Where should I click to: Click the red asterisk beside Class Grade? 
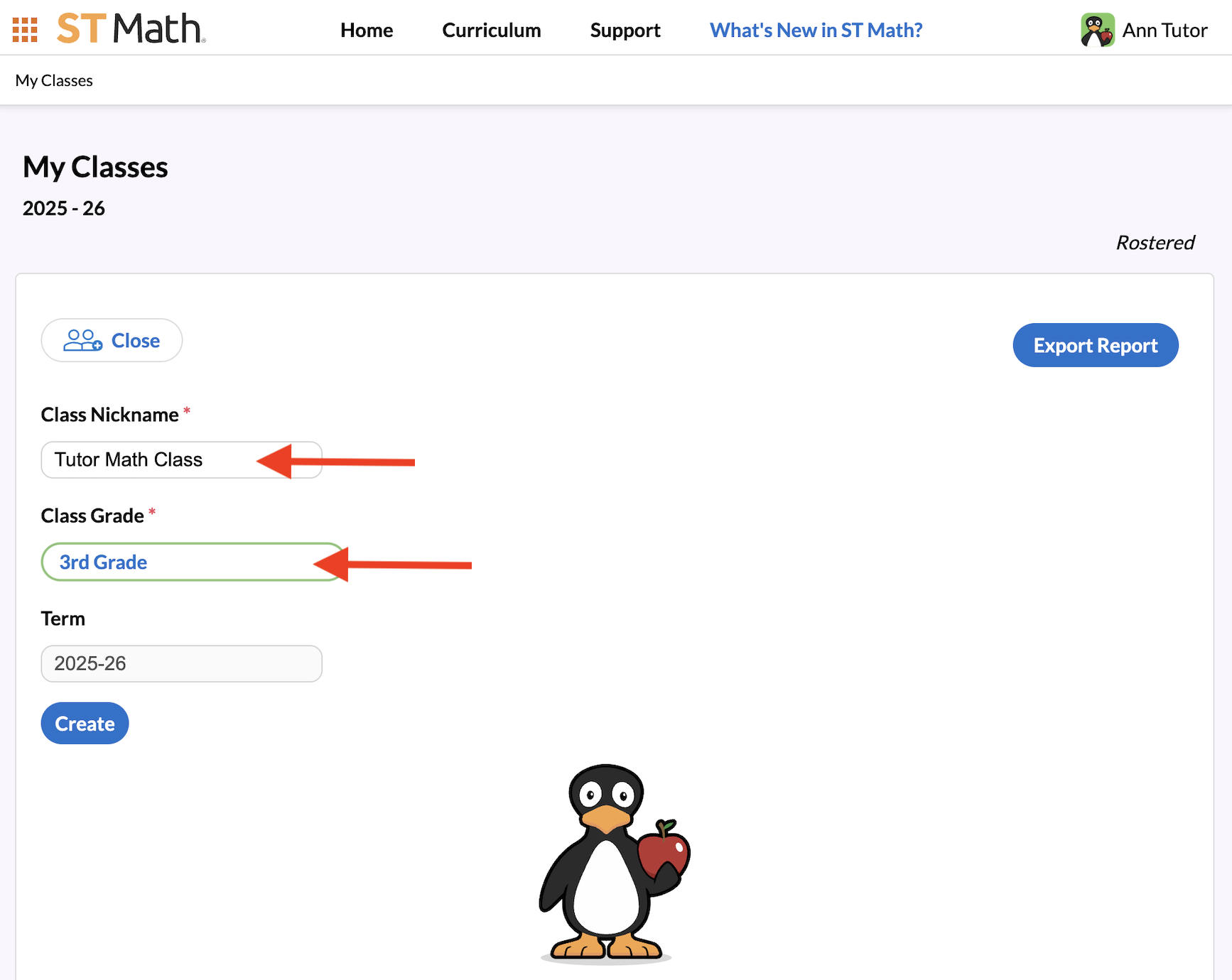(152, 511)
